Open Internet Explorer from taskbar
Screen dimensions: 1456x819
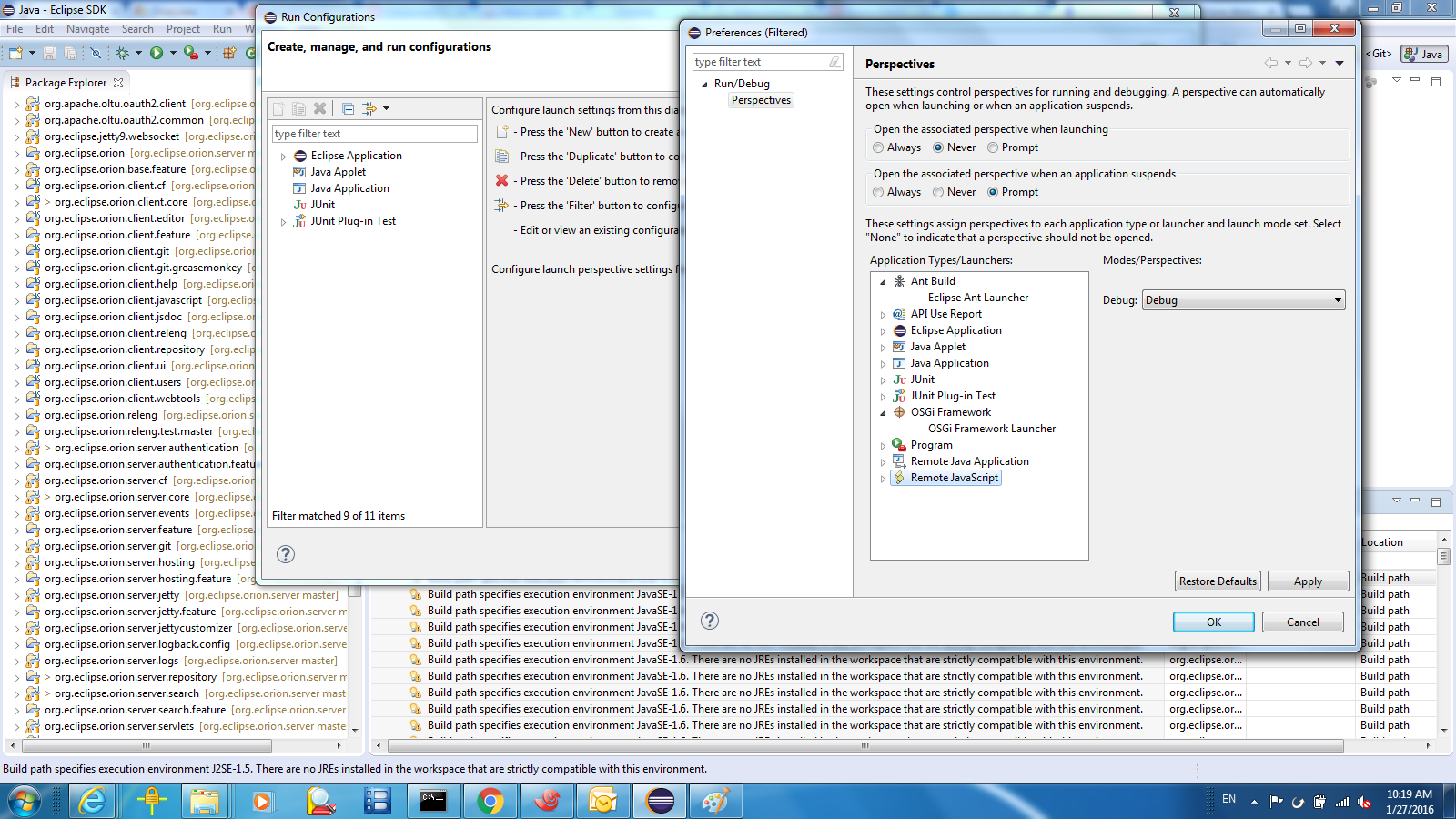[93, 801]
